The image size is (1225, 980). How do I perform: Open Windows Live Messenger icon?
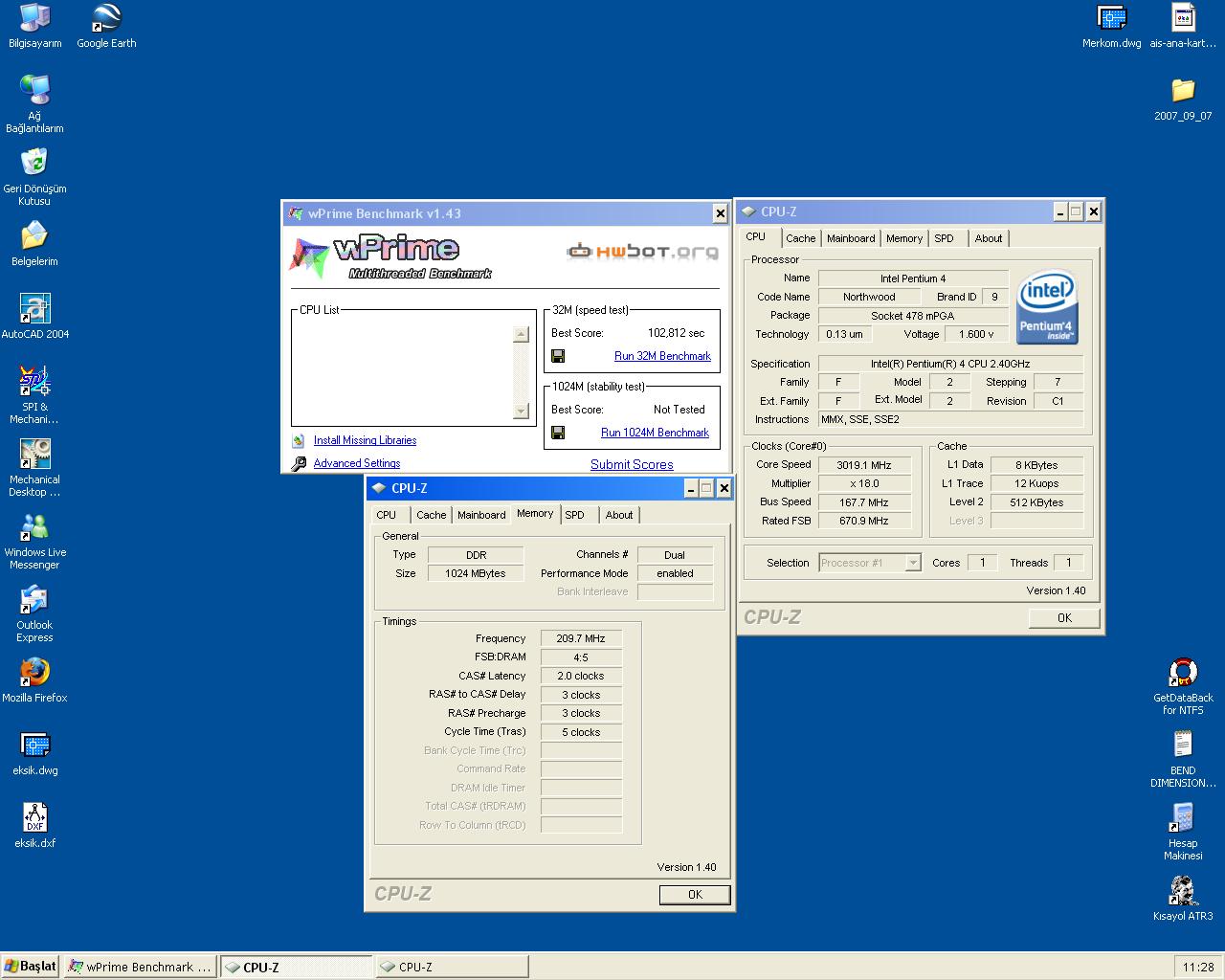(x=34, y=540)
